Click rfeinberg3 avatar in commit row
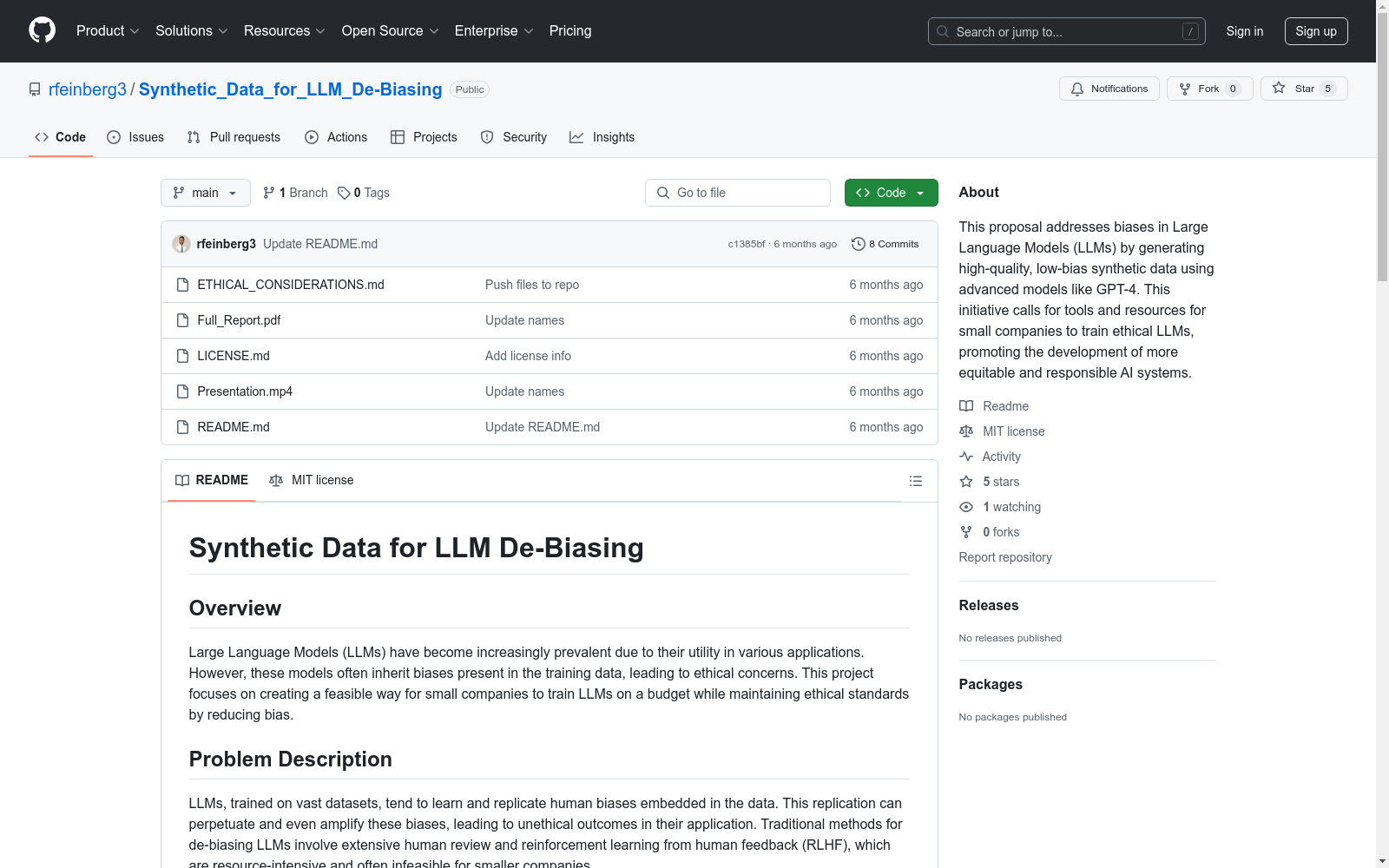Image resolution: width=1389 pixels, height=868 pixels. tap(181, 244)
